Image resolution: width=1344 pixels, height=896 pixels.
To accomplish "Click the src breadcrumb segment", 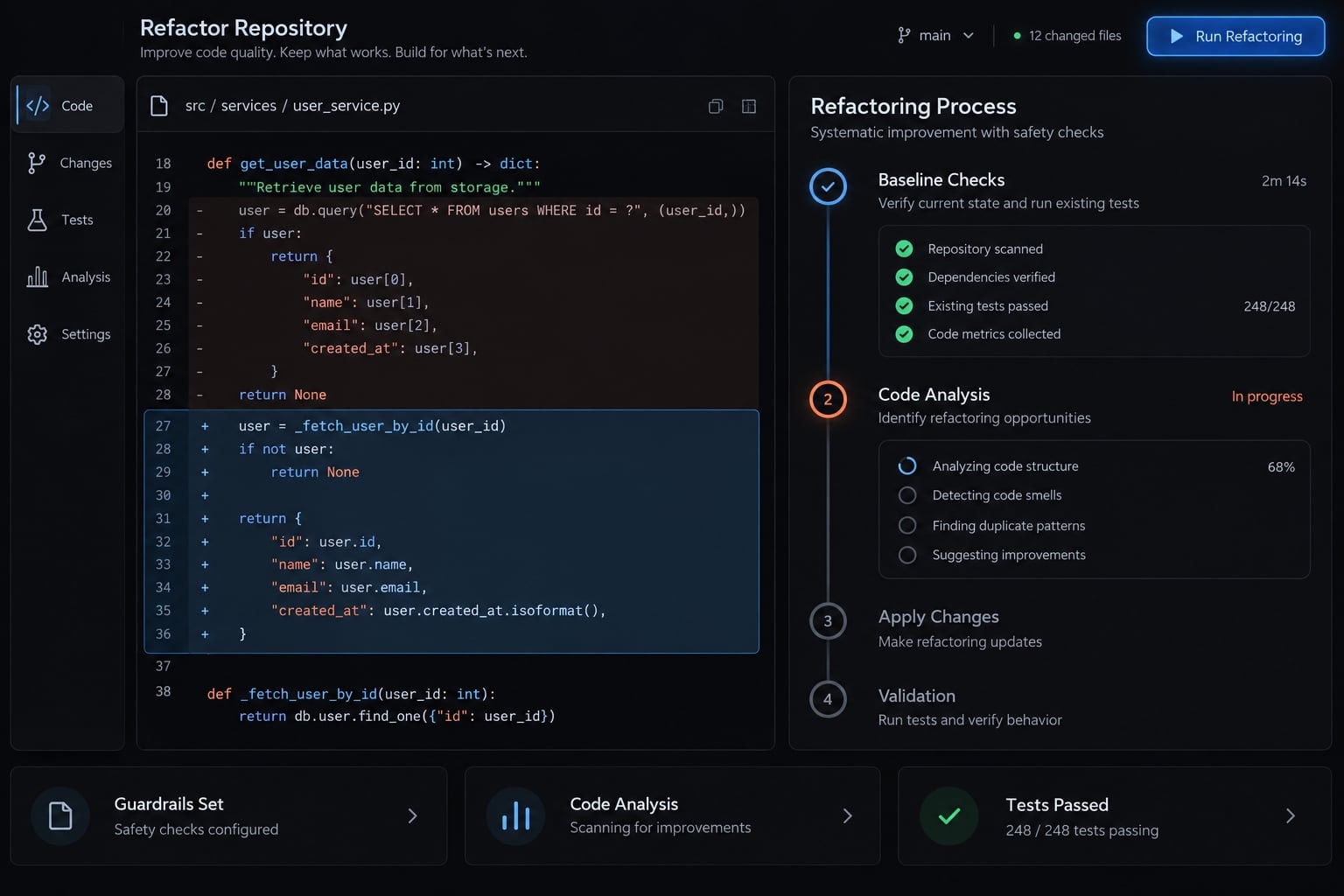I will coord(195,106).
